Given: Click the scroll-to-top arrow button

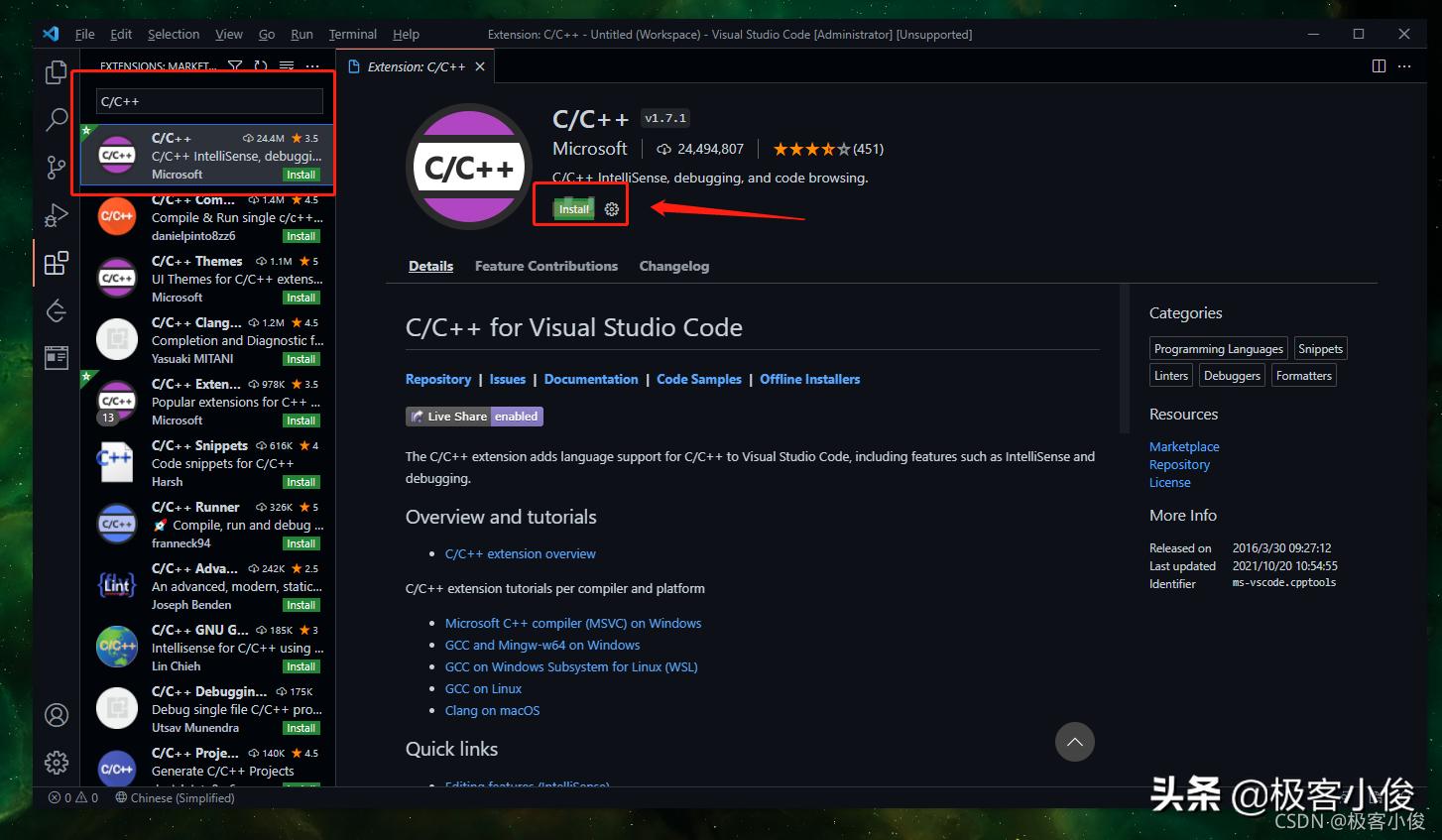Looking at the screenshot, I should click(x=1075, y=742).
